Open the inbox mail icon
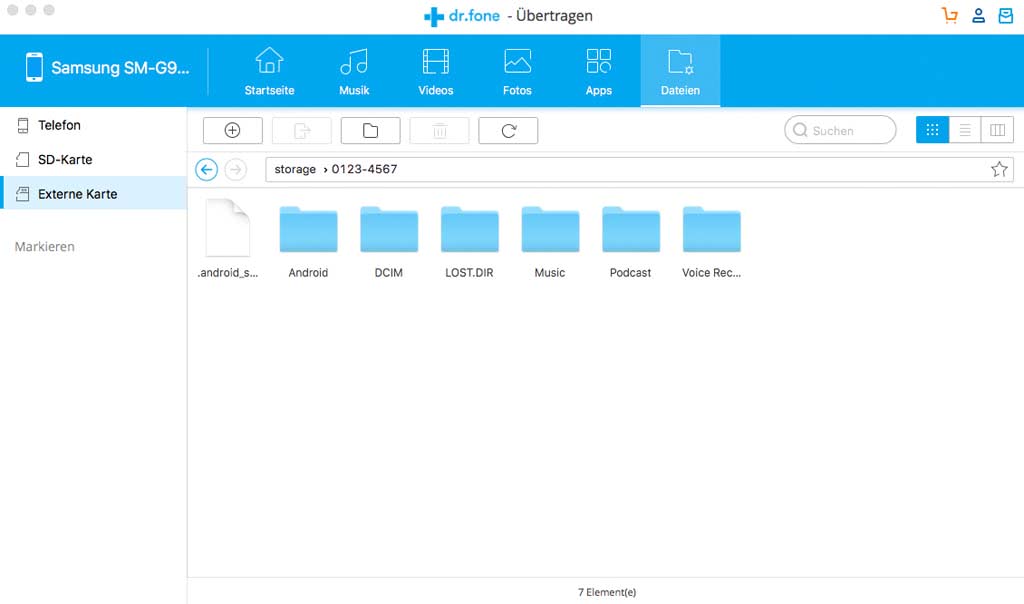Screen dimensions: 1024x604 point(1005,15)
